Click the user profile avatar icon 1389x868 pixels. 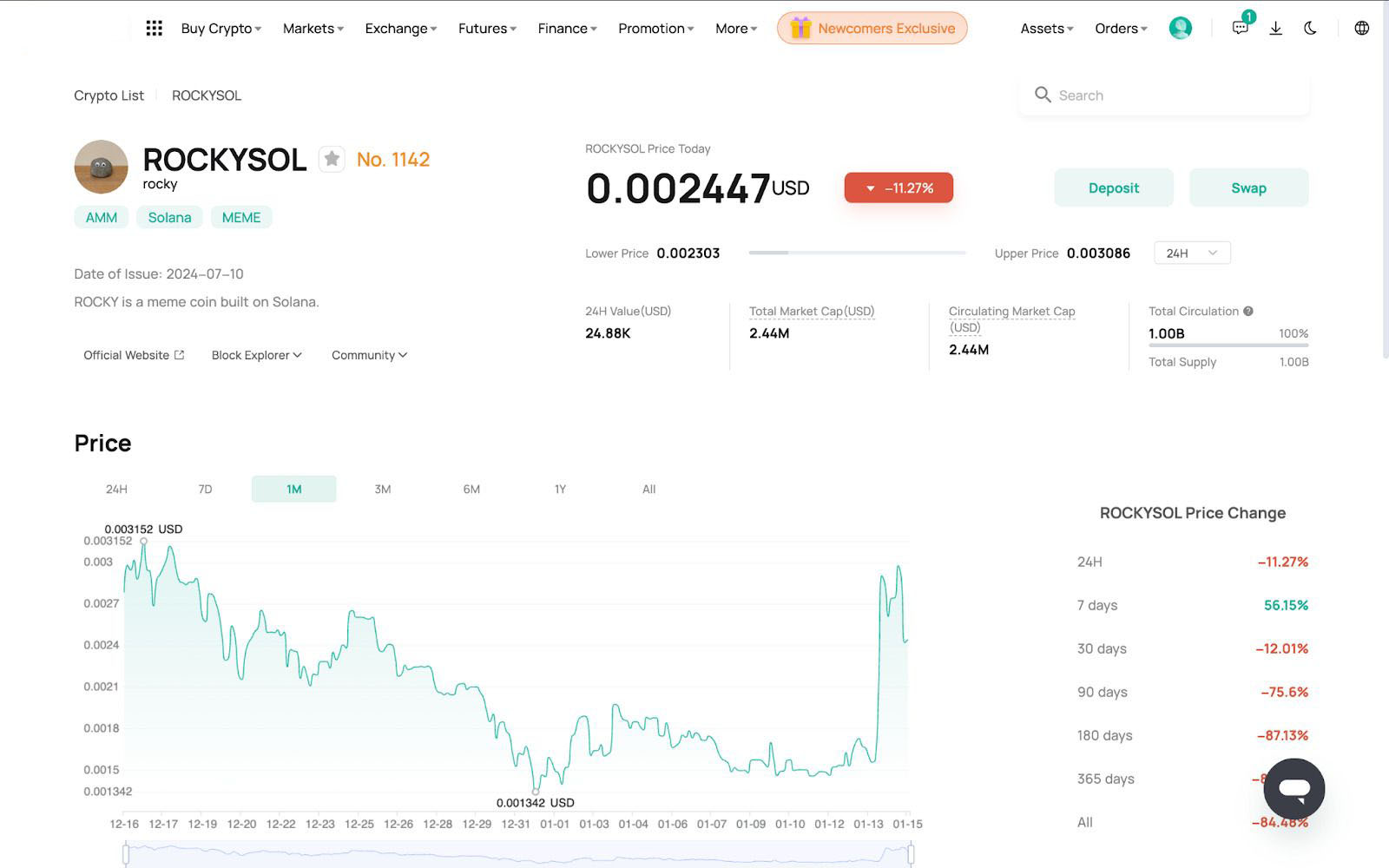tap(1180, 29)
